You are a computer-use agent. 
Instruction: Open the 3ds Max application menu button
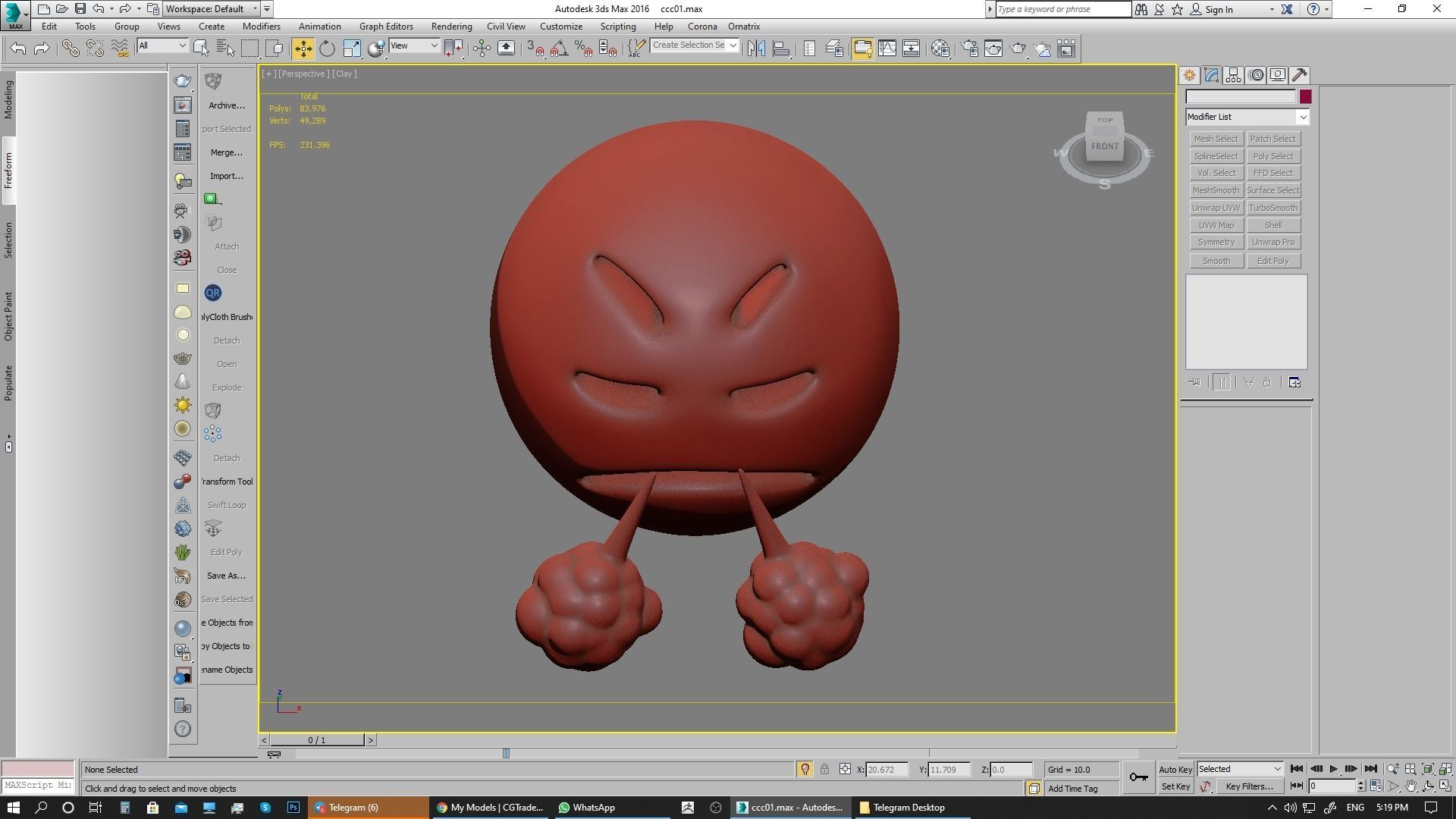pos(15,15)
